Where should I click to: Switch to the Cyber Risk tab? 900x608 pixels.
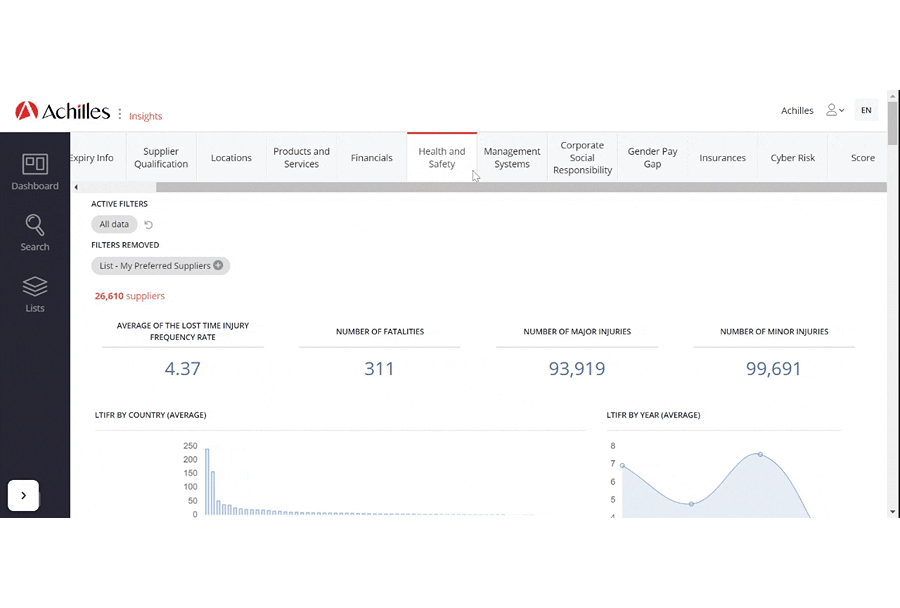pos(792,158)
